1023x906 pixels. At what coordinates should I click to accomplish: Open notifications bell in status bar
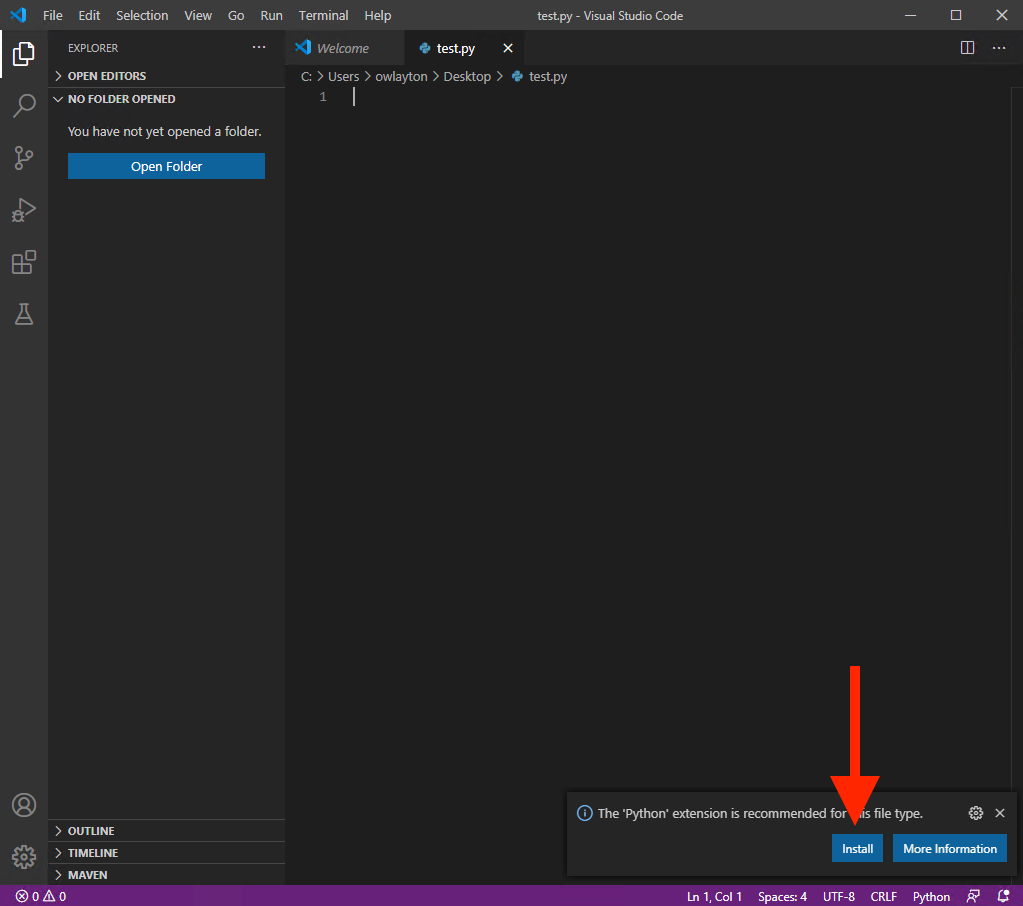pyautogui.click(x=1003, y=896)
